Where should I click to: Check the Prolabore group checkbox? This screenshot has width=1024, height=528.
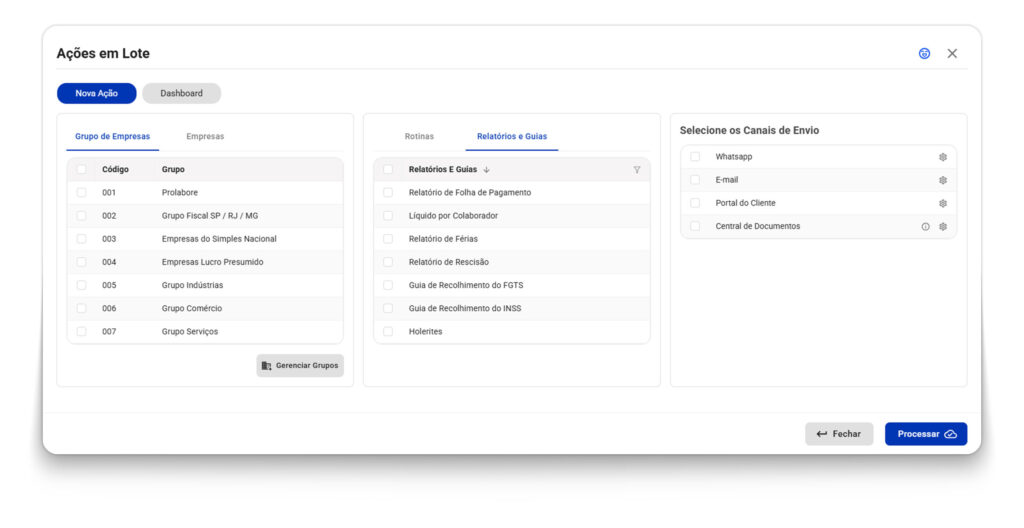(x=81, y=192)
